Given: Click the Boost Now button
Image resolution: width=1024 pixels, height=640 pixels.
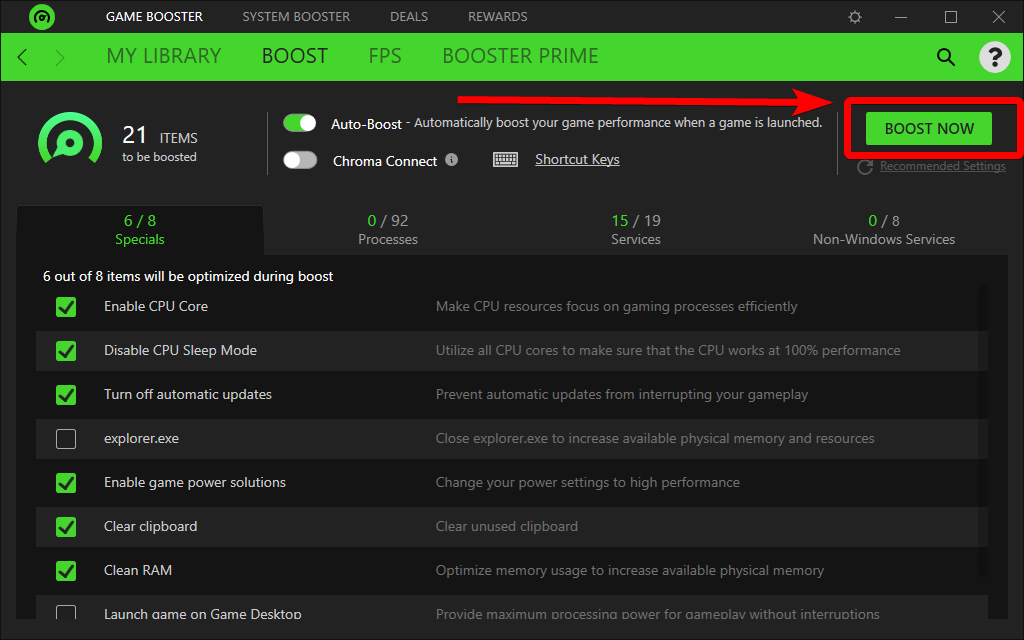Looking at the screenshot, I should (929, 129).
